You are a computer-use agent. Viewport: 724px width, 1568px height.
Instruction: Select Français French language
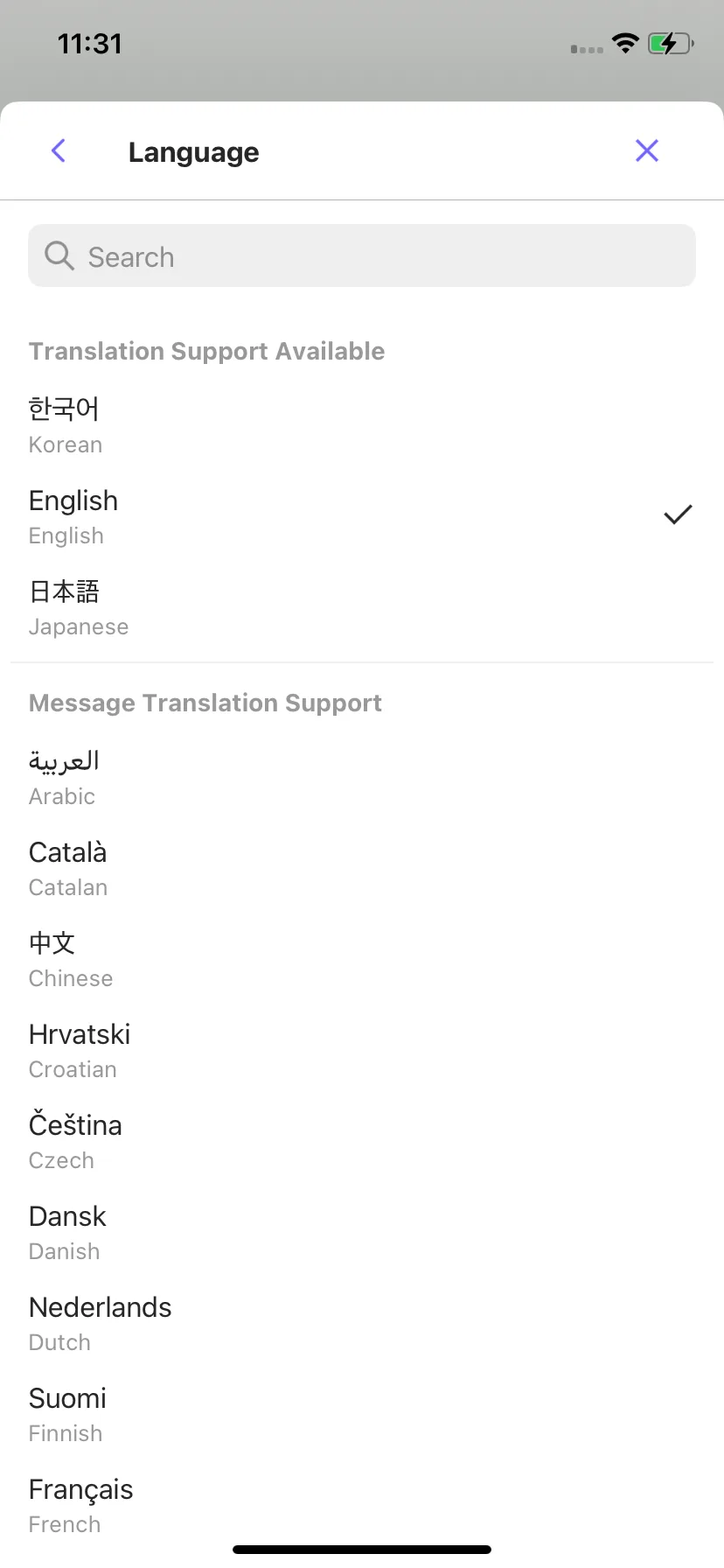[362, 1505]
